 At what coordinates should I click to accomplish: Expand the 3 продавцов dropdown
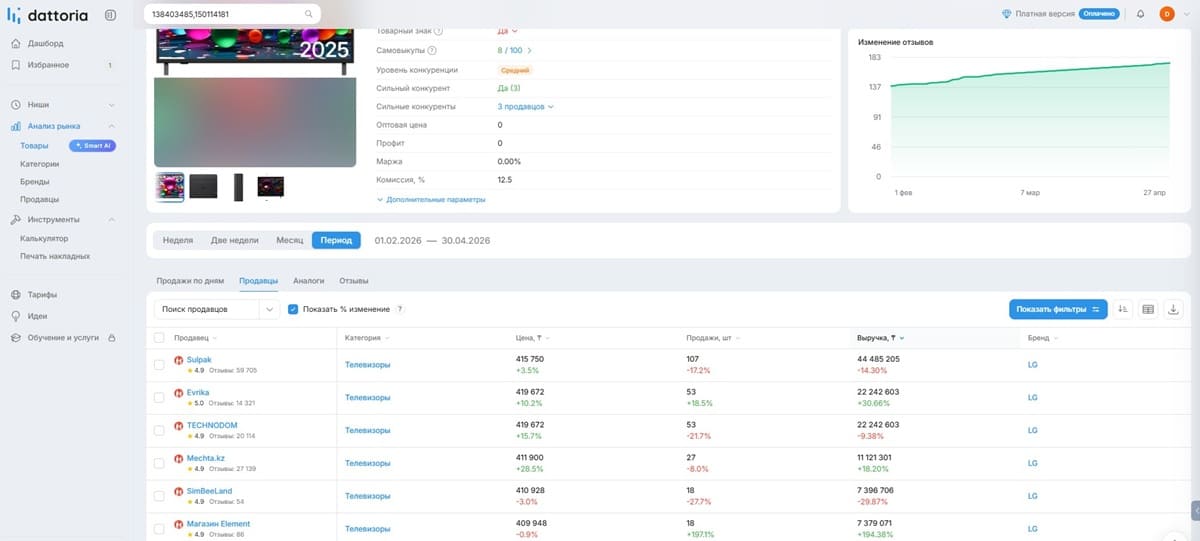525,106
